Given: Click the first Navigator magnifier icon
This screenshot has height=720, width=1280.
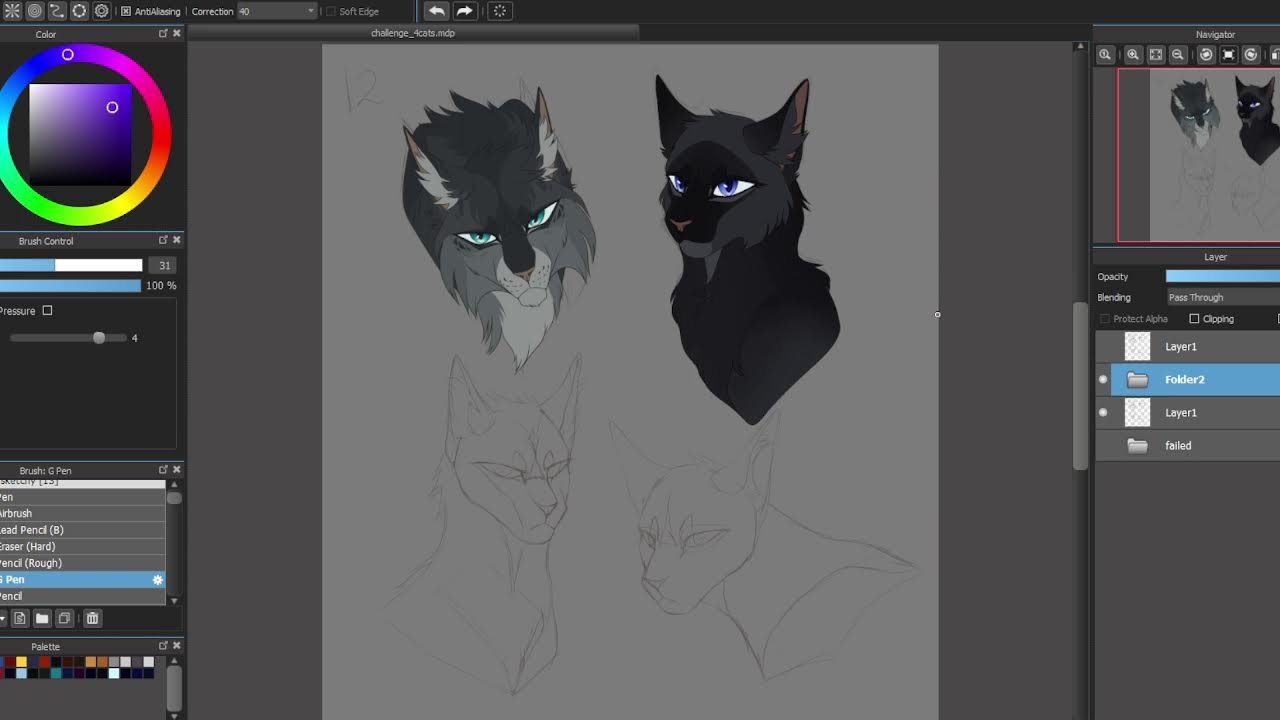Looking at the screenshot, I should [x=1105, y=55].
